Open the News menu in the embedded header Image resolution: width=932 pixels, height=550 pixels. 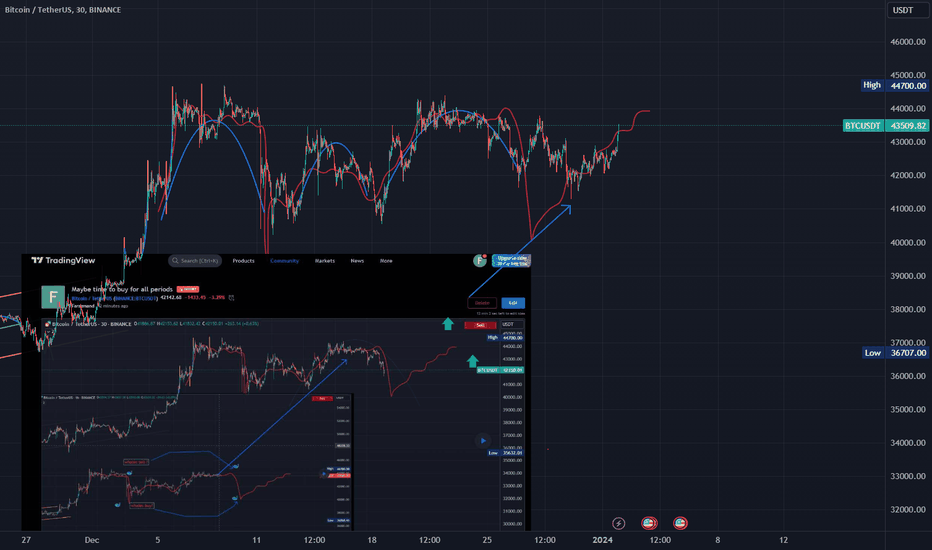357,261
